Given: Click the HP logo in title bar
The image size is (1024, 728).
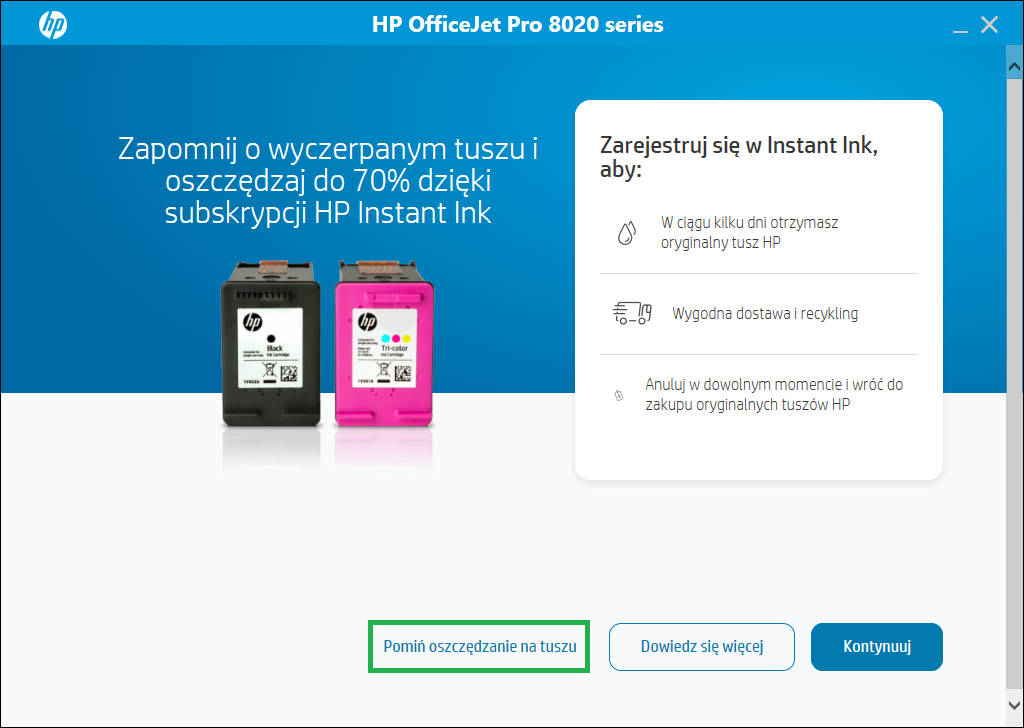Looking at the screenshot, I should click(53, 25).
